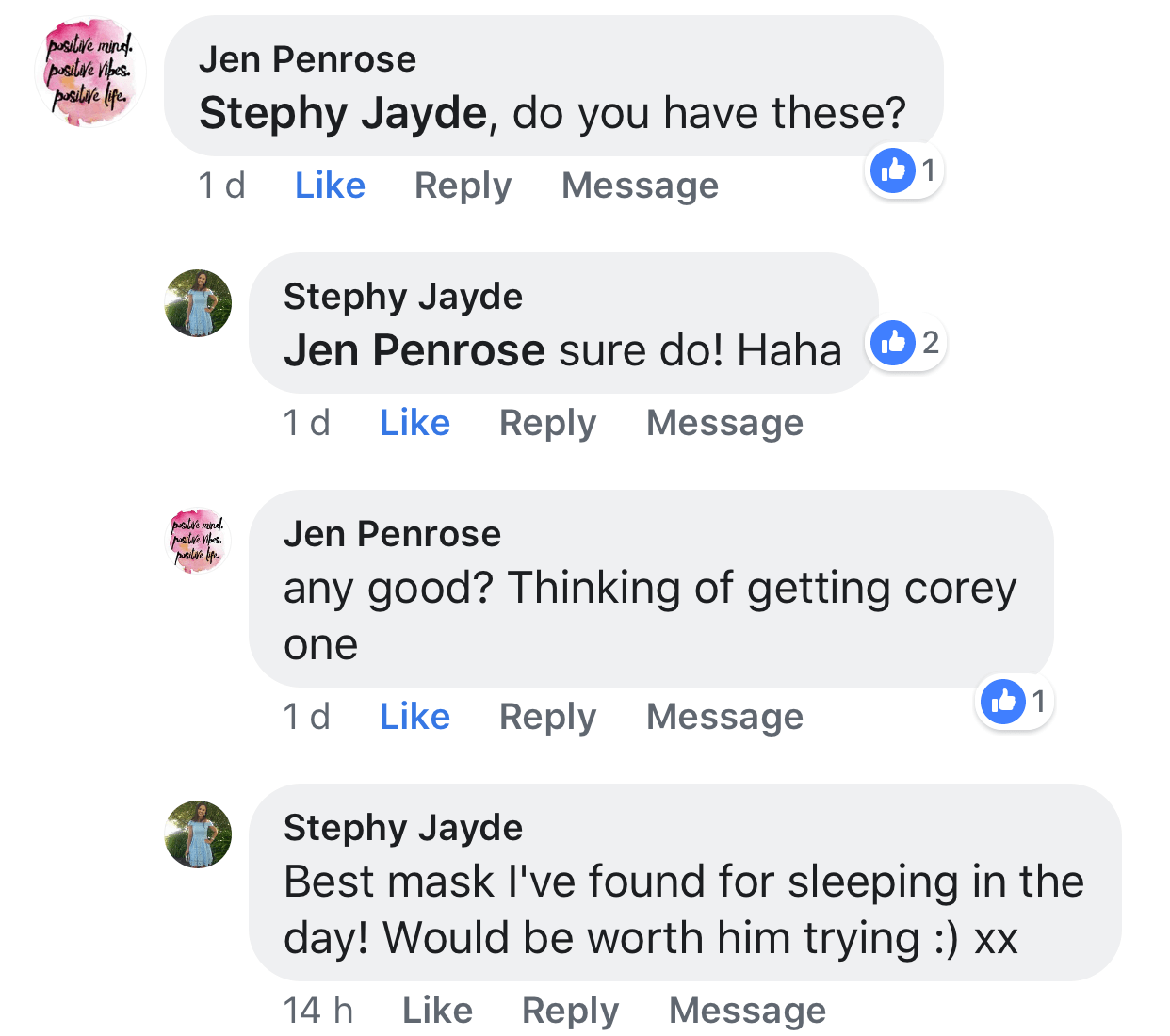1170x1036 pixels.
Task: Open Jen Penrose's avatar on 'any good?' reply
Action: (x=198, y=541)
